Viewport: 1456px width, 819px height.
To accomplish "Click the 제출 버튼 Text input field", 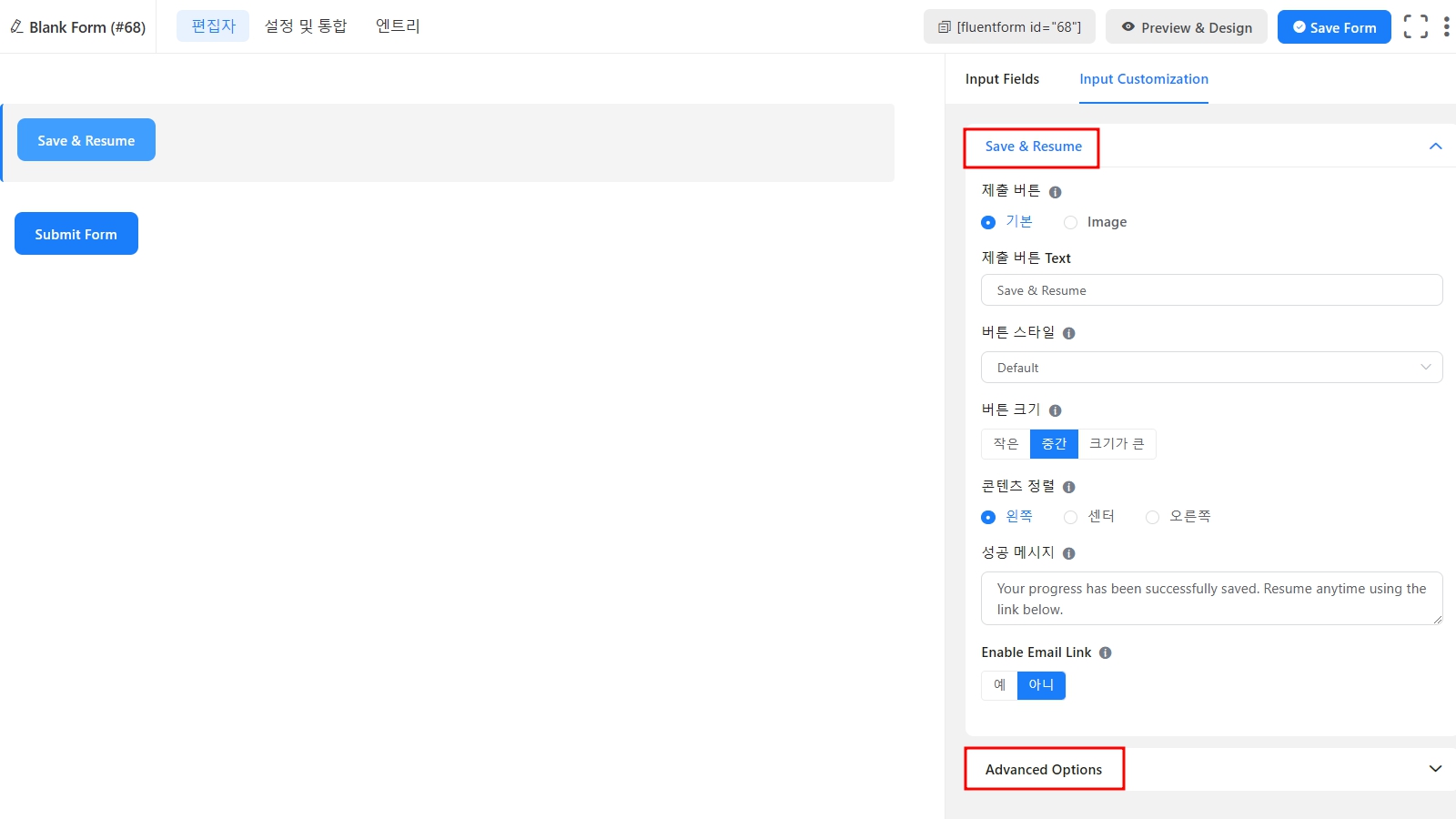I will (1211, 290).
